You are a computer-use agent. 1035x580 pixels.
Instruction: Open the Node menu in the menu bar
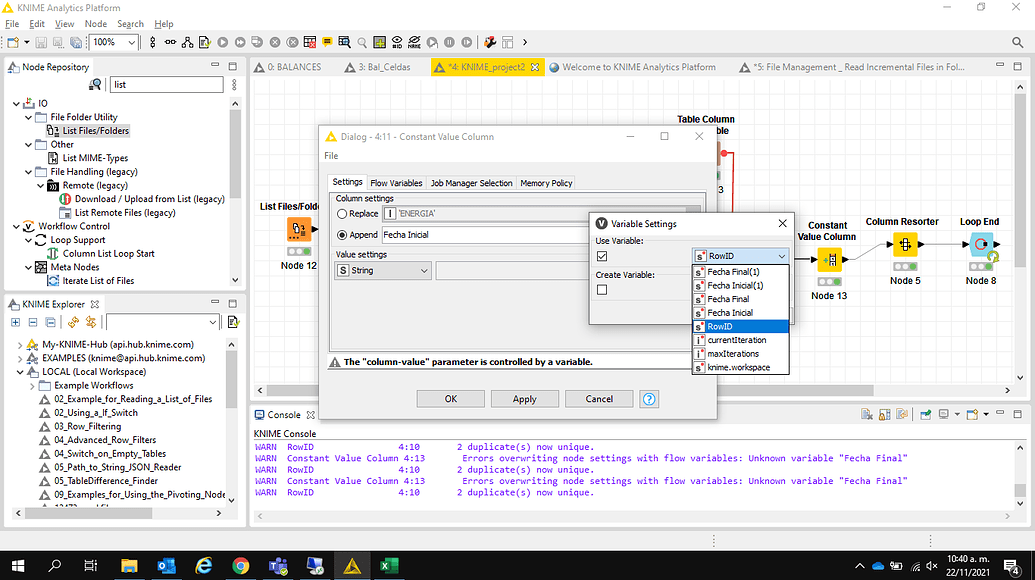pyautogui.click(x=95, y=23)
